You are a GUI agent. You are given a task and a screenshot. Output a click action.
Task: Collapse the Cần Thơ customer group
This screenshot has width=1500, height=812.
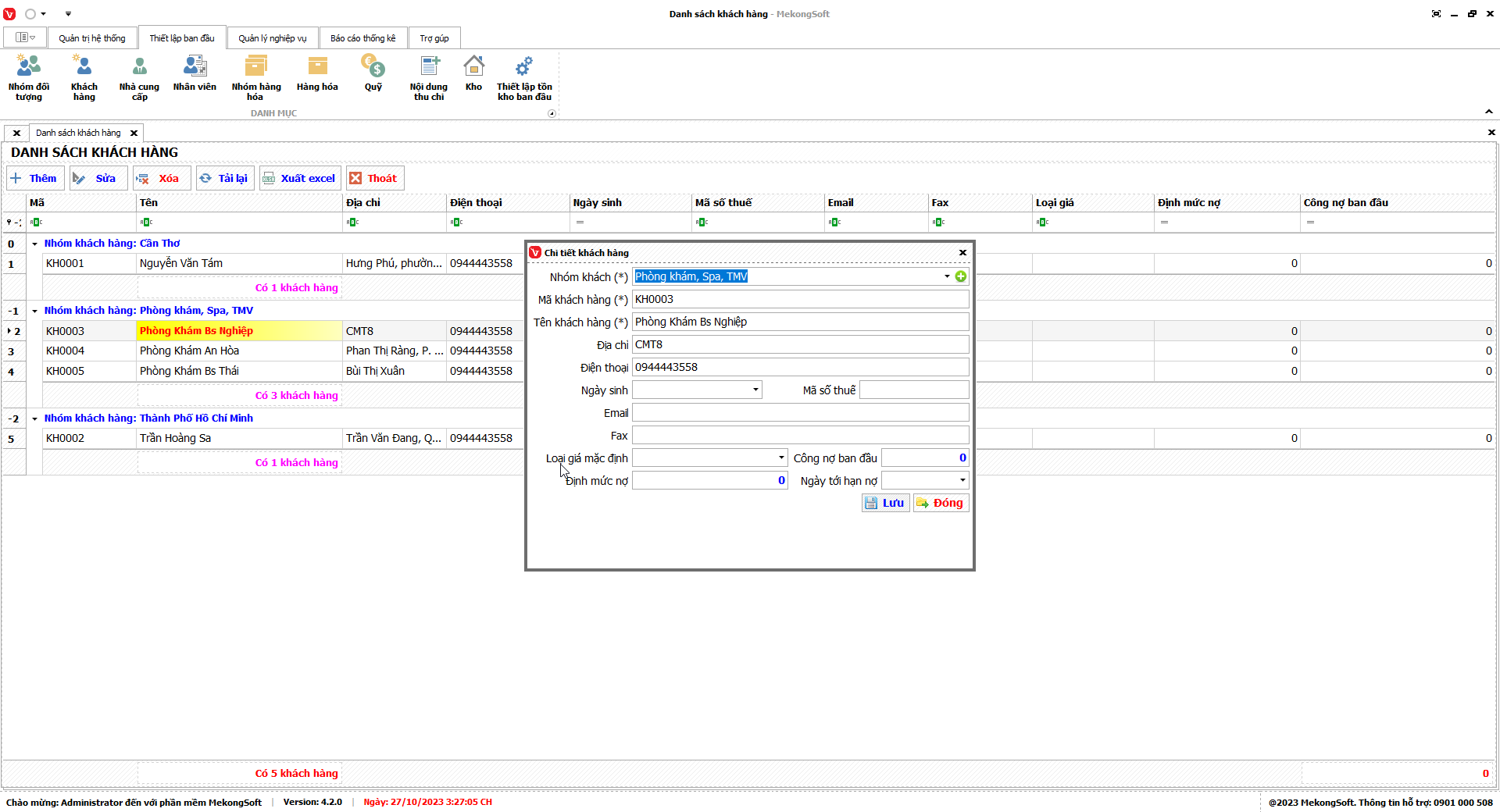tap(34, 244)
